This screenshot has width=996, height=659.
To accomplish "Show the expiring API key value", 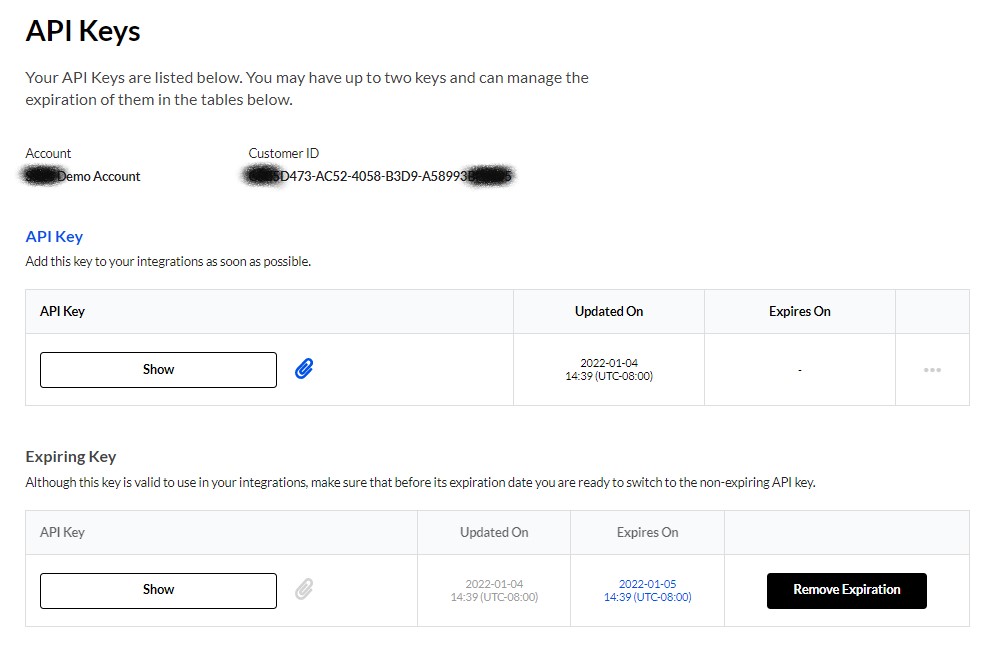I will pos(157,590).
